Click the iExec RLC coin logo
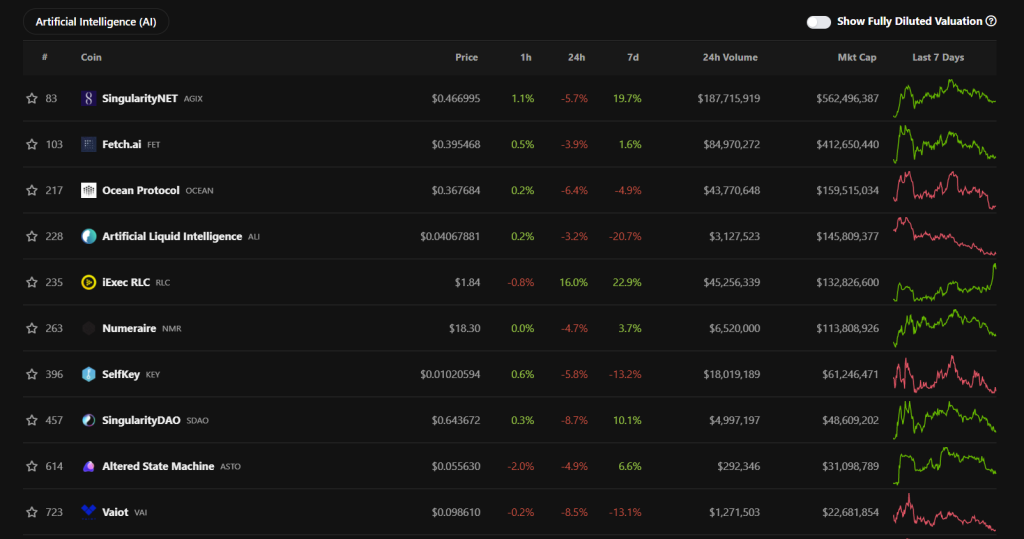The height and width of the screenshot is (539, 1024). pos(89,282)
